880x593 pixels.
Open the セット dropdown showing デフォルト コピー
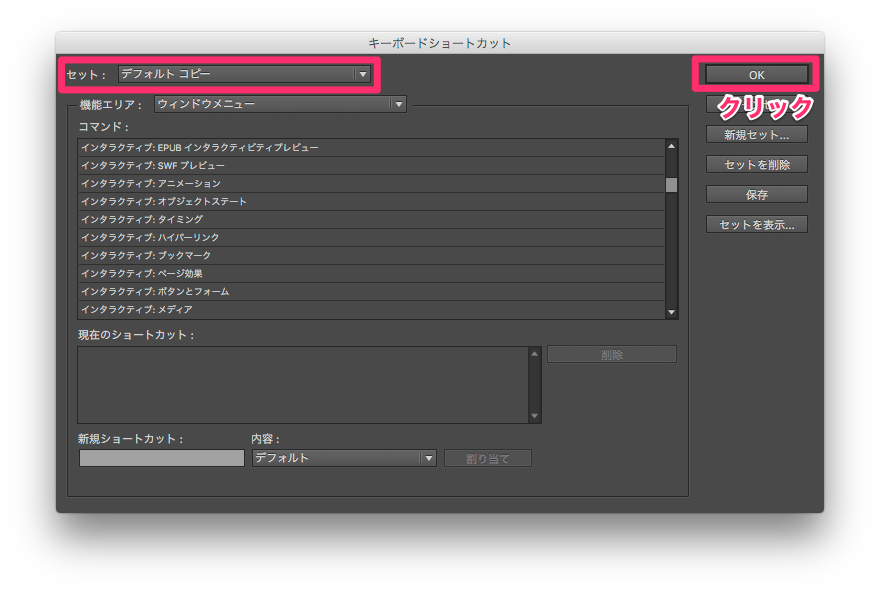[243, 74]
